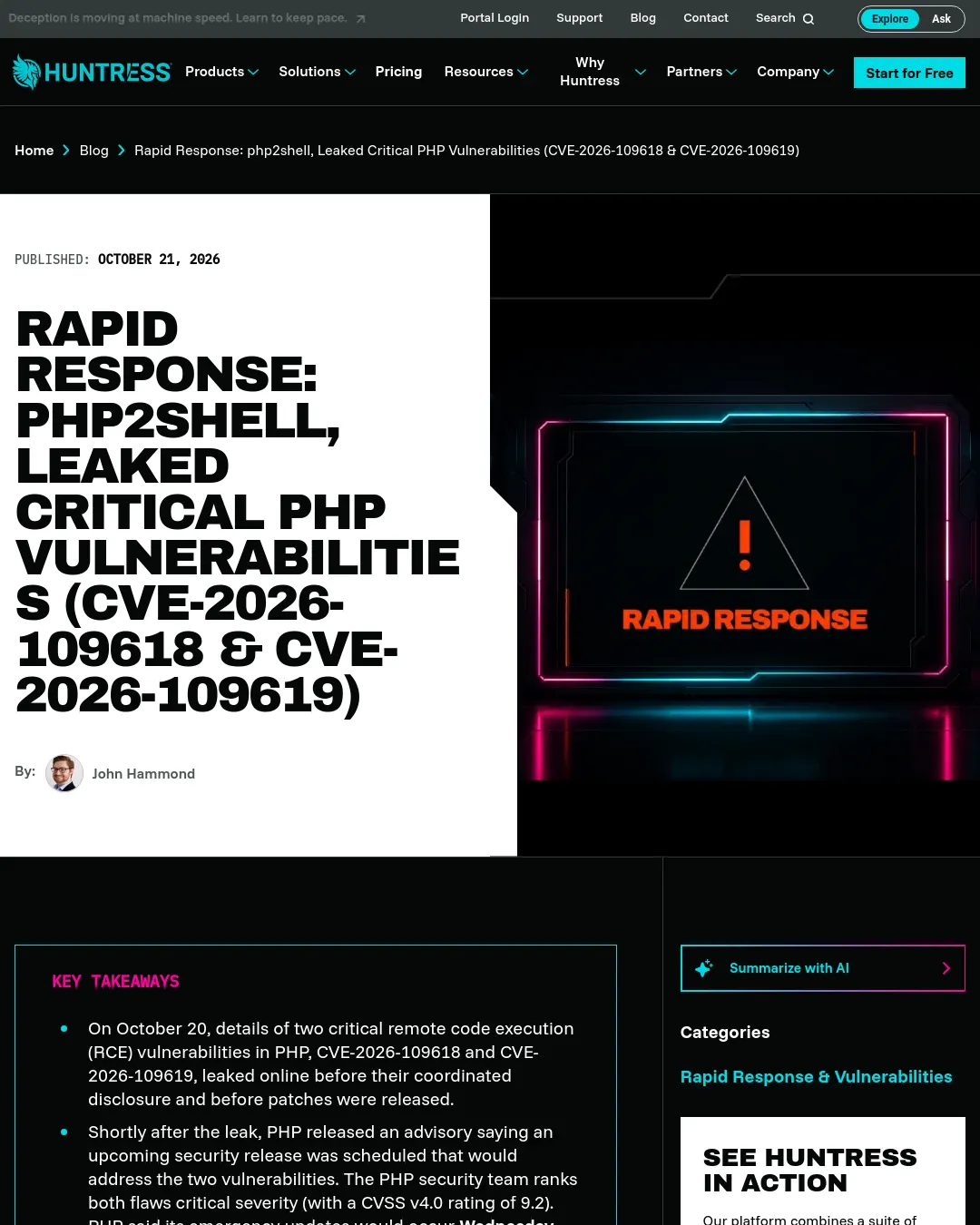Viewport: 980px width, 1225px height.
Task: Click the current page title in the breadcrumb
Action: click(x=466, y=151)
